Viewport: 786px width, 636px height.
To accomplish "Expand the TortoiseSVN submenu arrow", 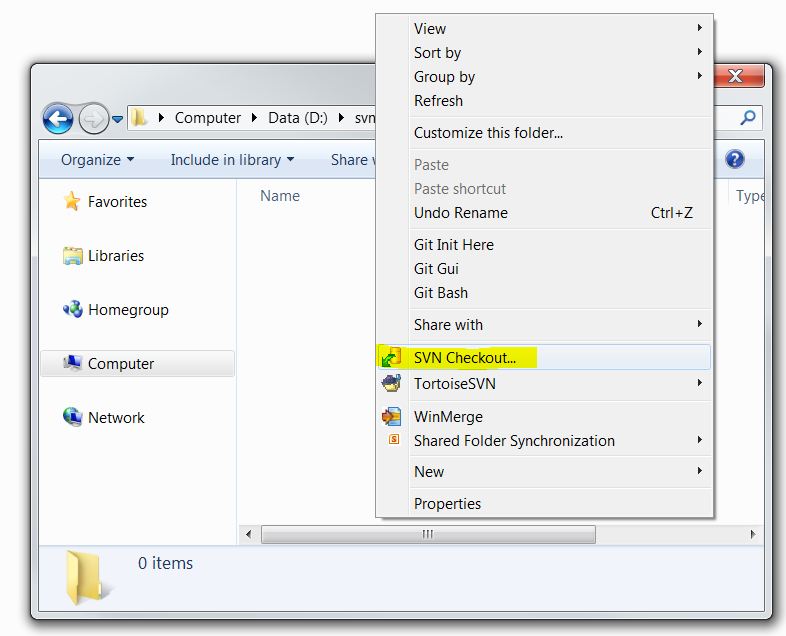I will [700, 383].
